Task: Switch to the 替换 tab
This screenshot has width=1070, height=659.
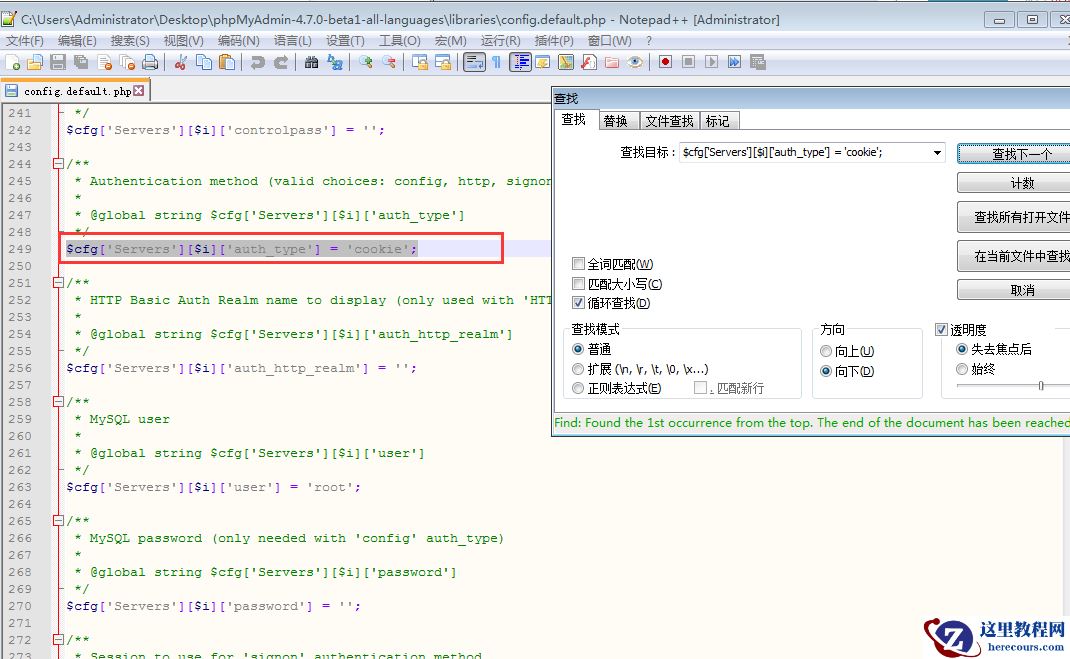Action: coord(615,121)
